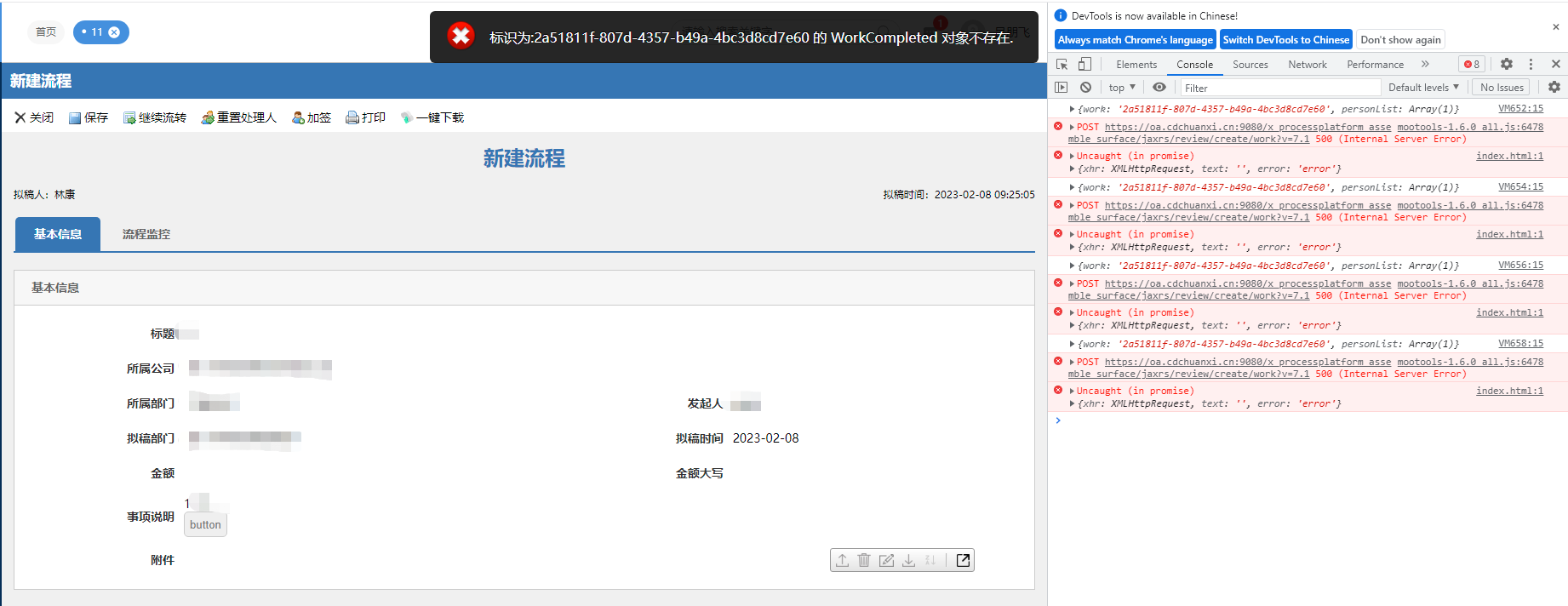Expand the last Uncaught (in promise) error

pos(1072,391)
